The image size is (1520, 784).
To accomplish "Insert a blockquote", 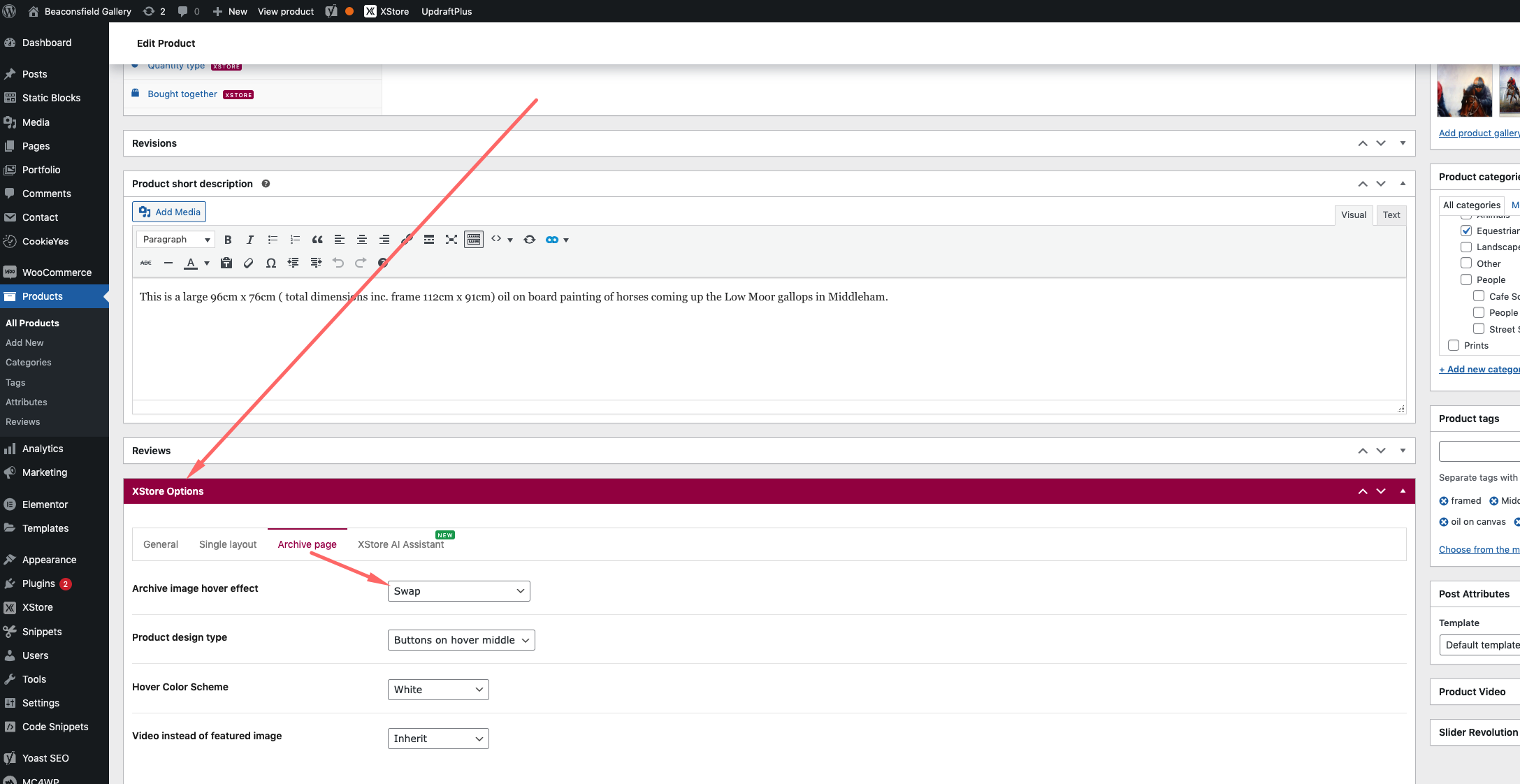I will [317, 240].
